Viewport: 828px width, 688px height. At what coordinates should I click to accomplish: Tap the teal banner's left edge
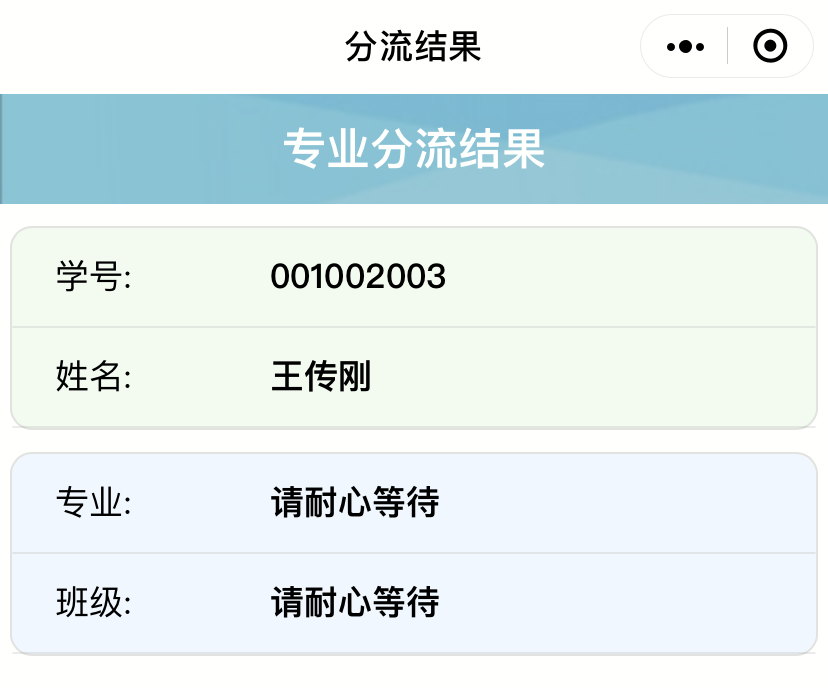(6, 150)
